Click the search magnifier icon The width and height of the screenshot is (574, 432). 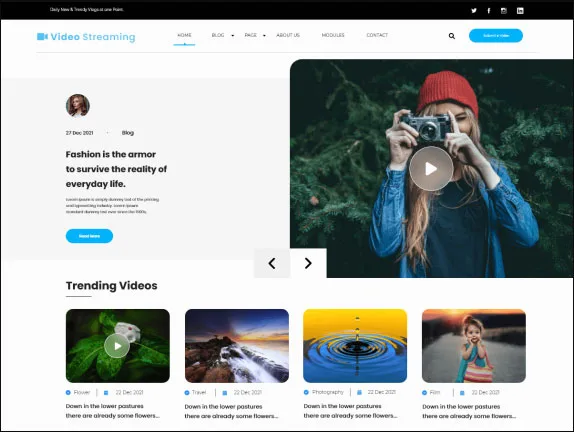tap(452, 36)
